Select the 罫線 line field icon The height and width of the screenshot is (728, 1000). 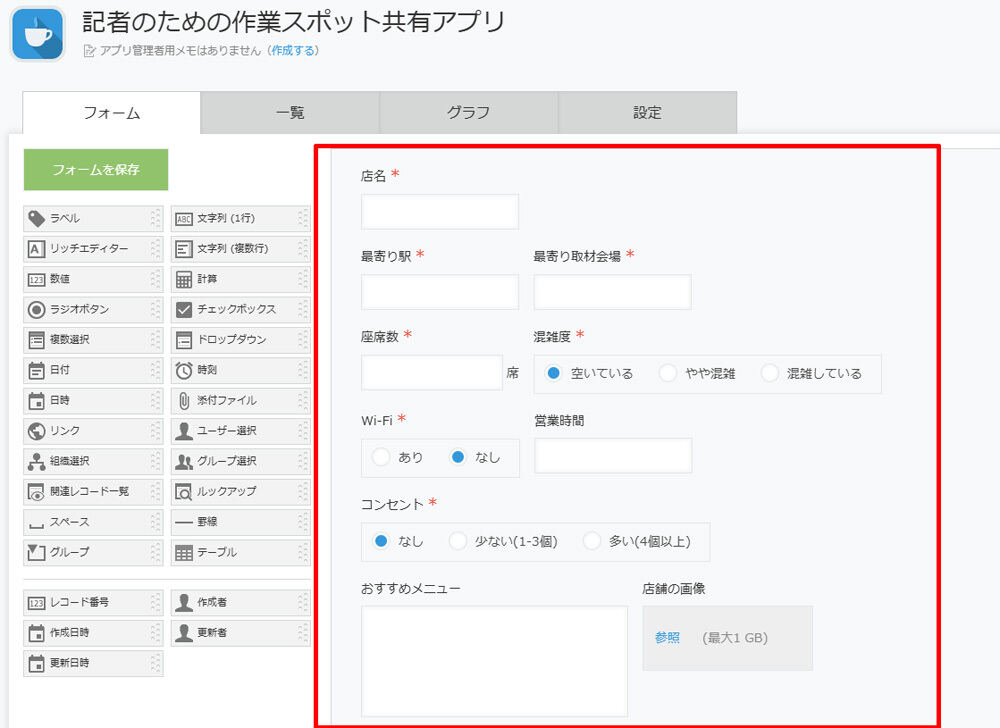tap(184, 522)
